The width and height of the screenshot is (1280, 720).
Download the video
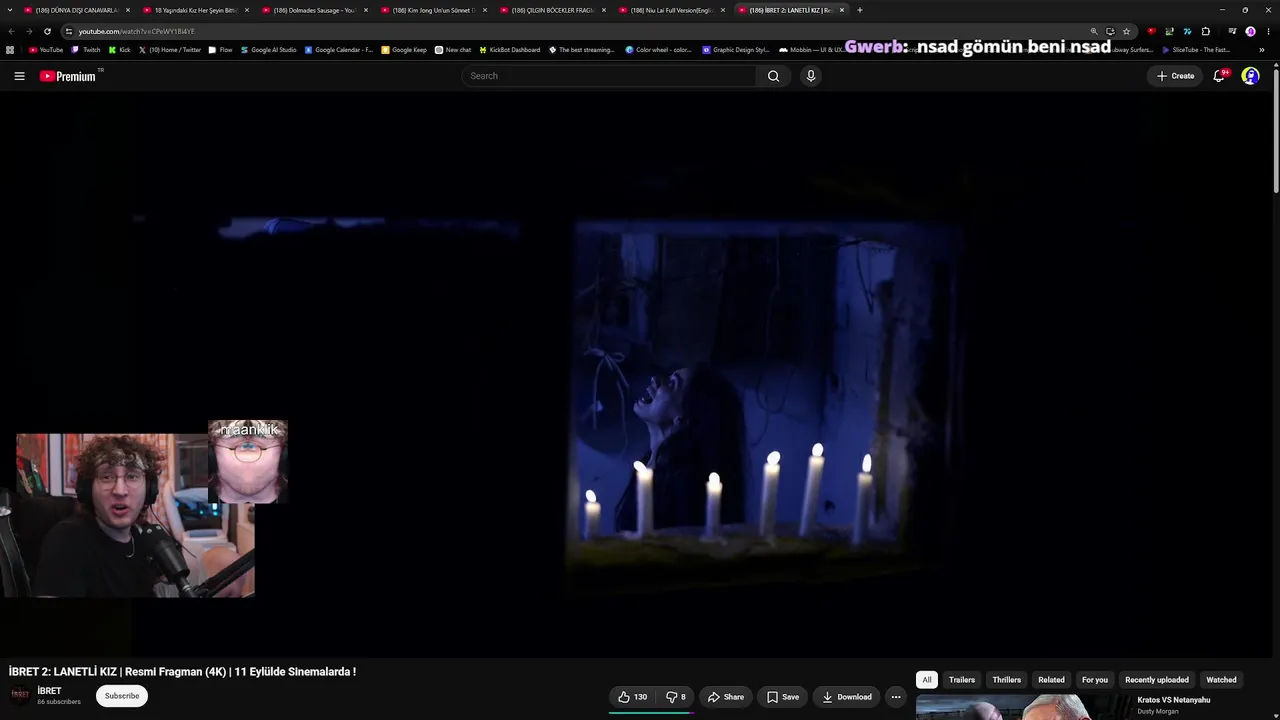847,697
